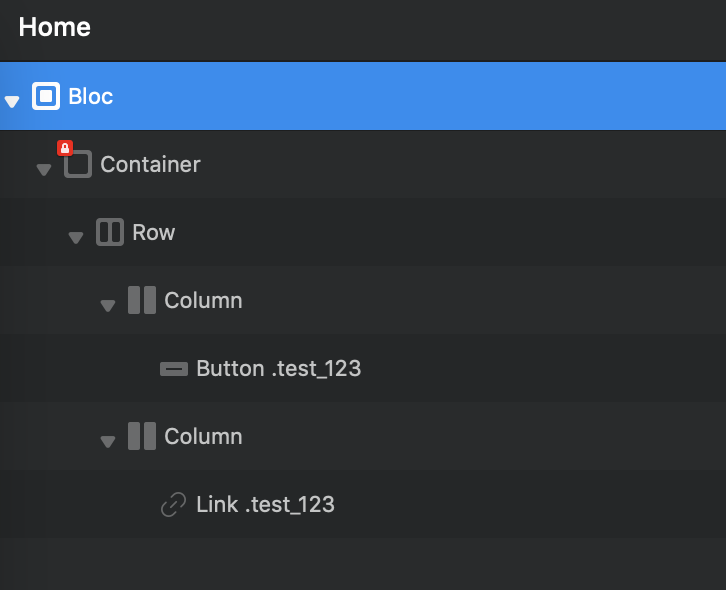The height and width of the screenshot is (590, 726).
Task: Collapse the Bloc layer tree
Action: pos(12,101)
